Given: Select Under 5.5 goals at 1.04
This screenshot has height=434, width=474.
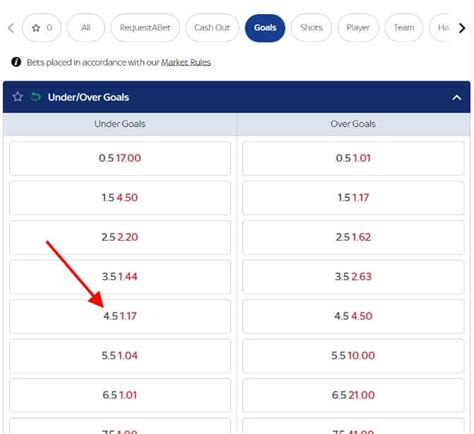Looking at the screenshot, I should (x=120, y=356).
